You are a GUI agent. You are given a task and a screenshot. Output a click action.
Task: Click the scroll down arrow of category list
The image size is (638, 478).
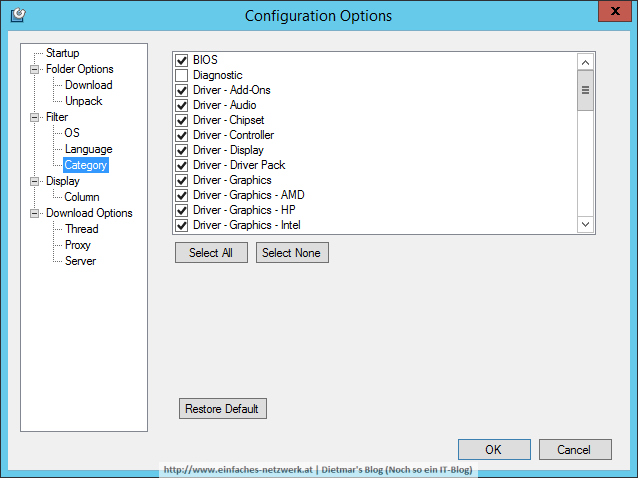585,224
